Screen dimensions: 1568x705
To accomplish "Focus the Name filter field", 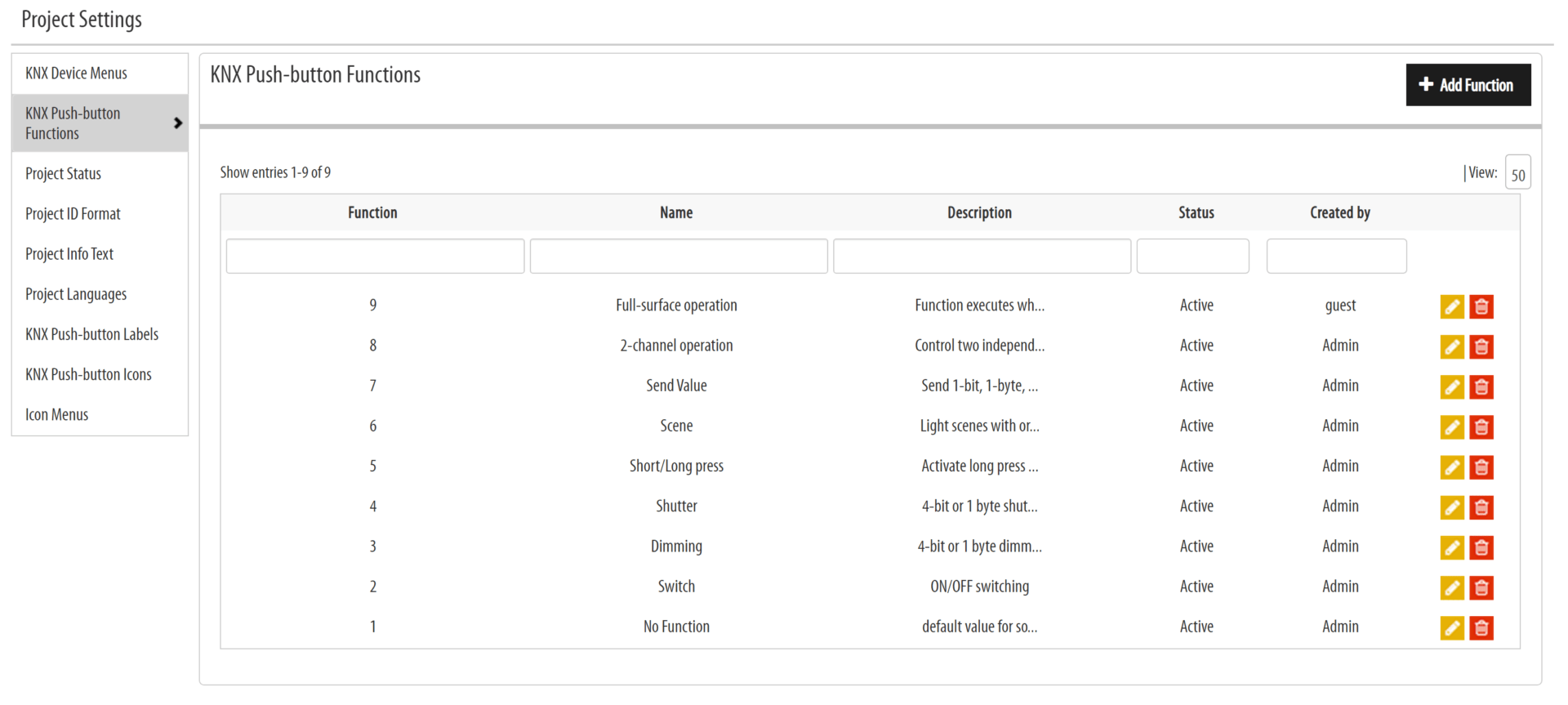I will [679, 256].
